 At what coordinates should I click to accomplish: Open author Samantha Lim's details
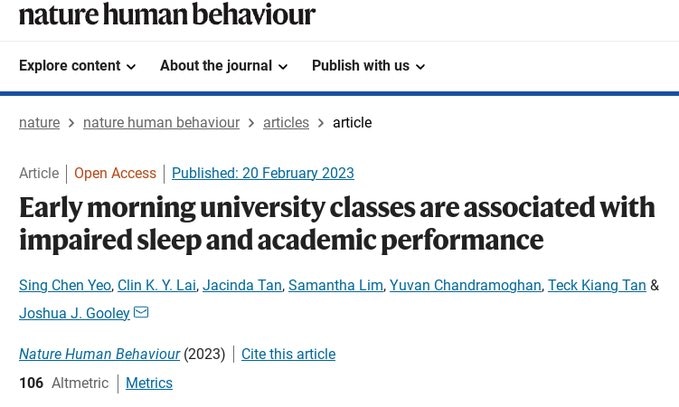click(x=335, y=285)
